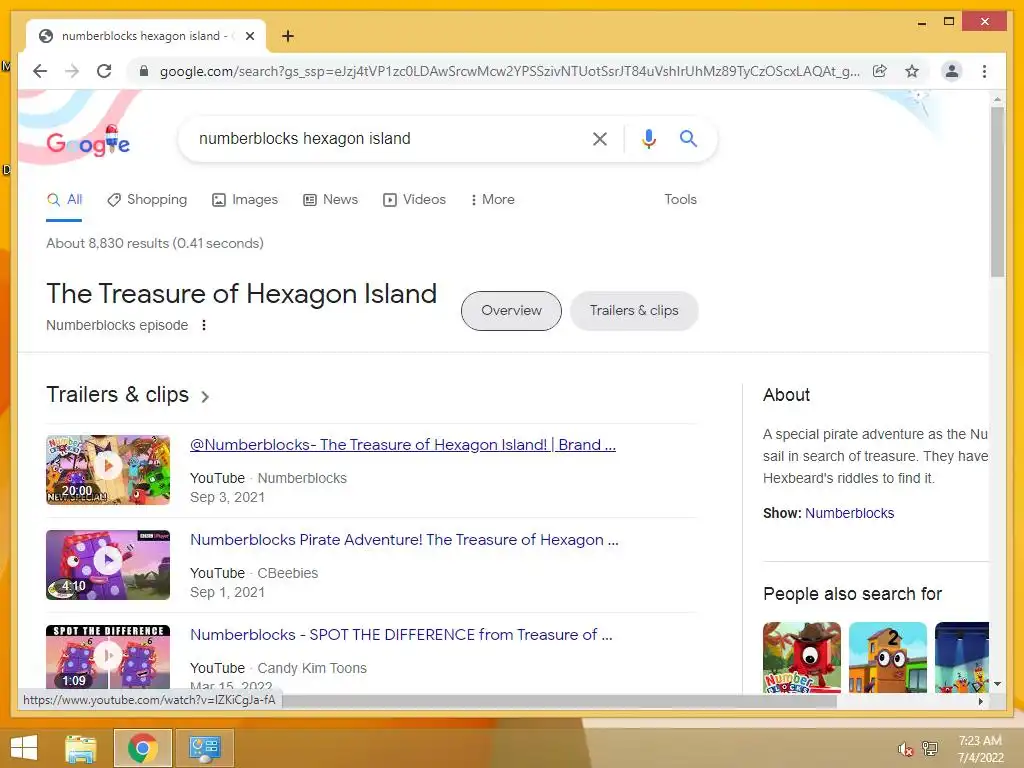Click the address bar URL
Image resolution: width=1024 pixels, height=768 pixels.
pyautogui.click(x=509, y=71)
